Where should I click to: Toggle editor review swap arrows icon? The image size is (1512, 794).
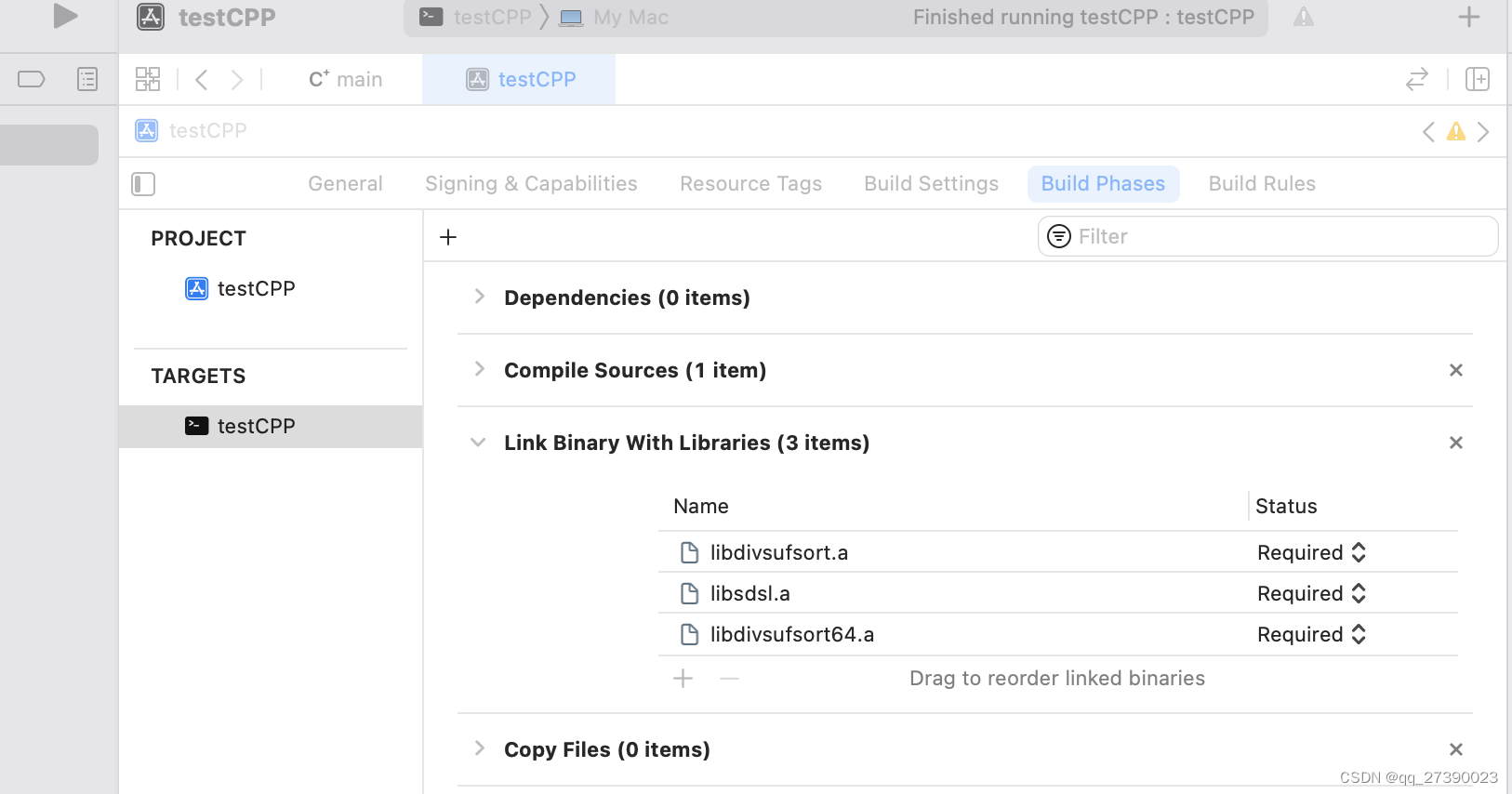click(x=1416, y=79)
